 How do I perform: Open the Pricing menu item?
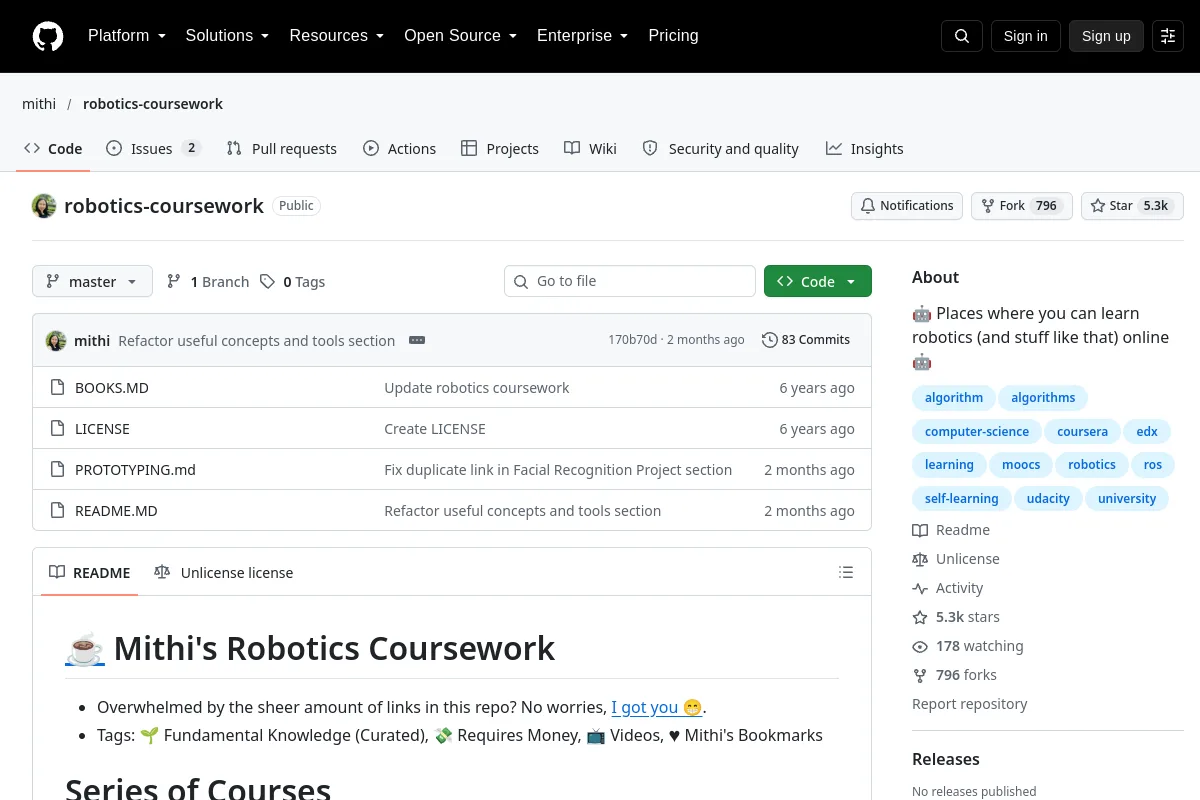(673, 36)
